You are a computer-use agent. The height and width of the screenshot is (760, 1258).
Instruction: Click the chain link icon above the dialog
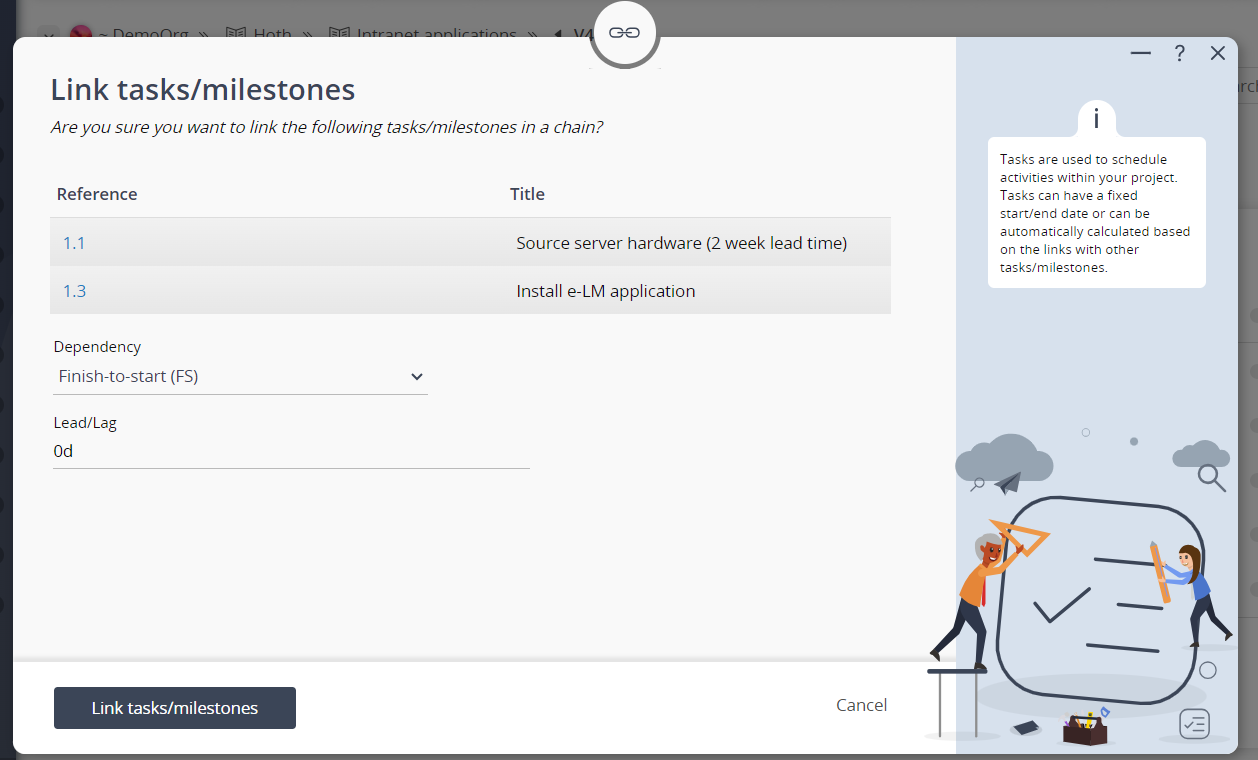coord(625,33)
